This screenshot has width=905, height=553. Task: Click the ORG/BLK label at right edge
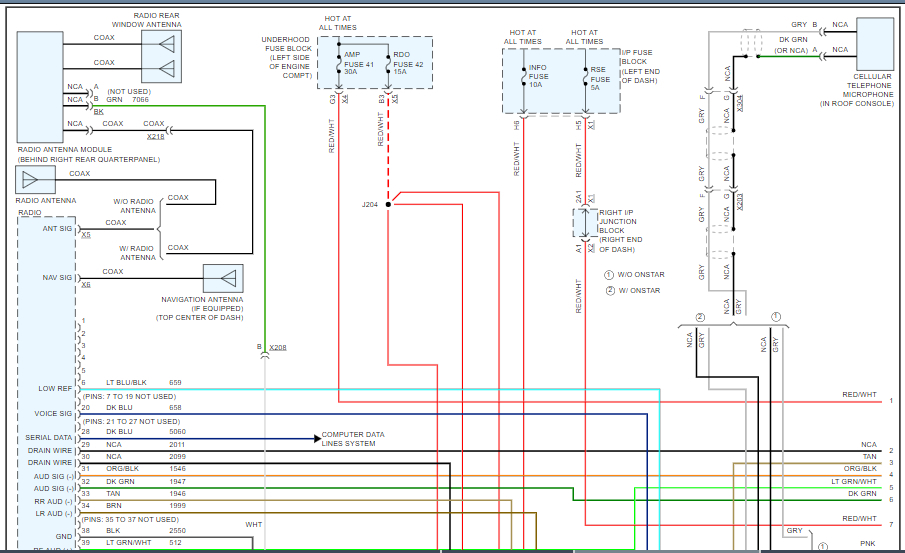tap(860, 468)
